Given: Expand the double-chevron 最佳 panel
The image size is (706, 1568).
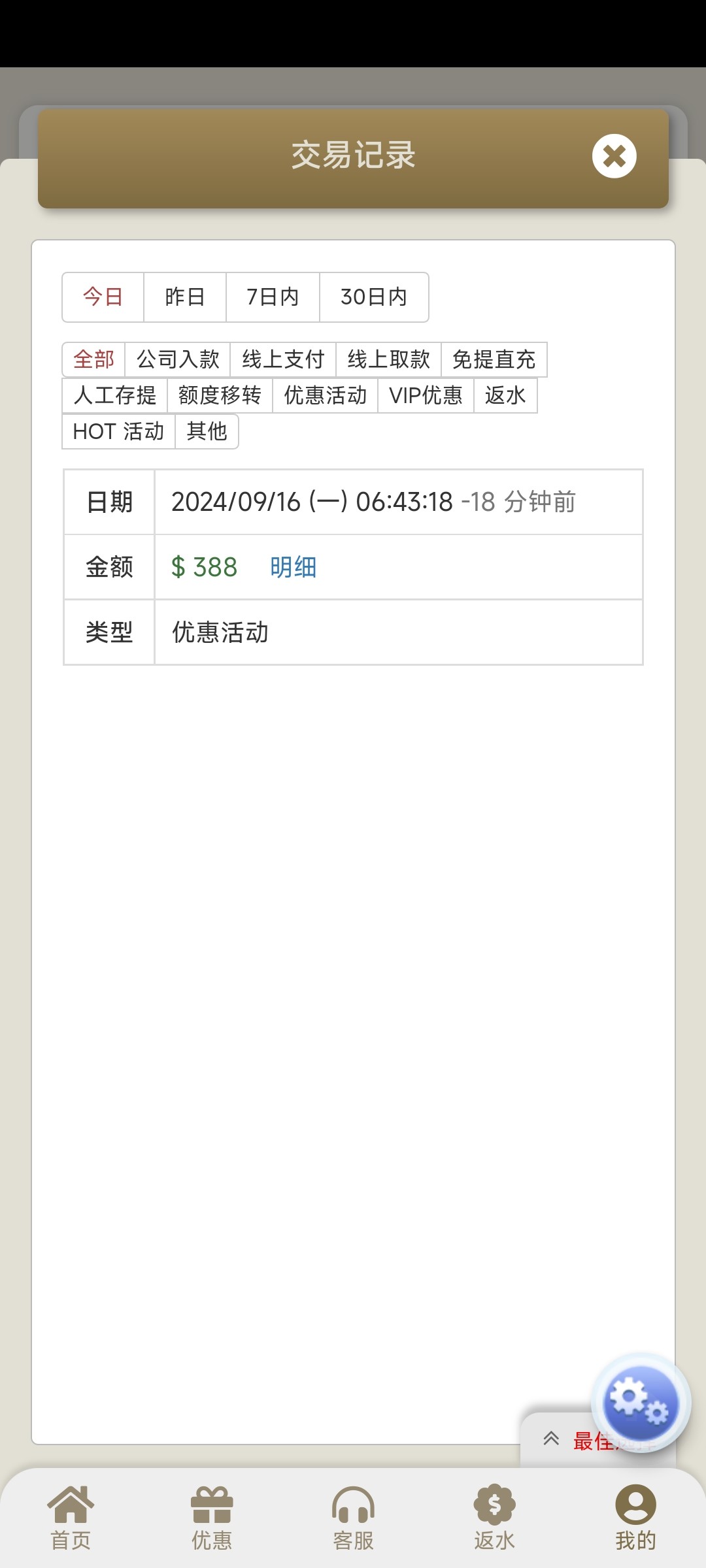Looking at the screenshot, I should 552,1439.
